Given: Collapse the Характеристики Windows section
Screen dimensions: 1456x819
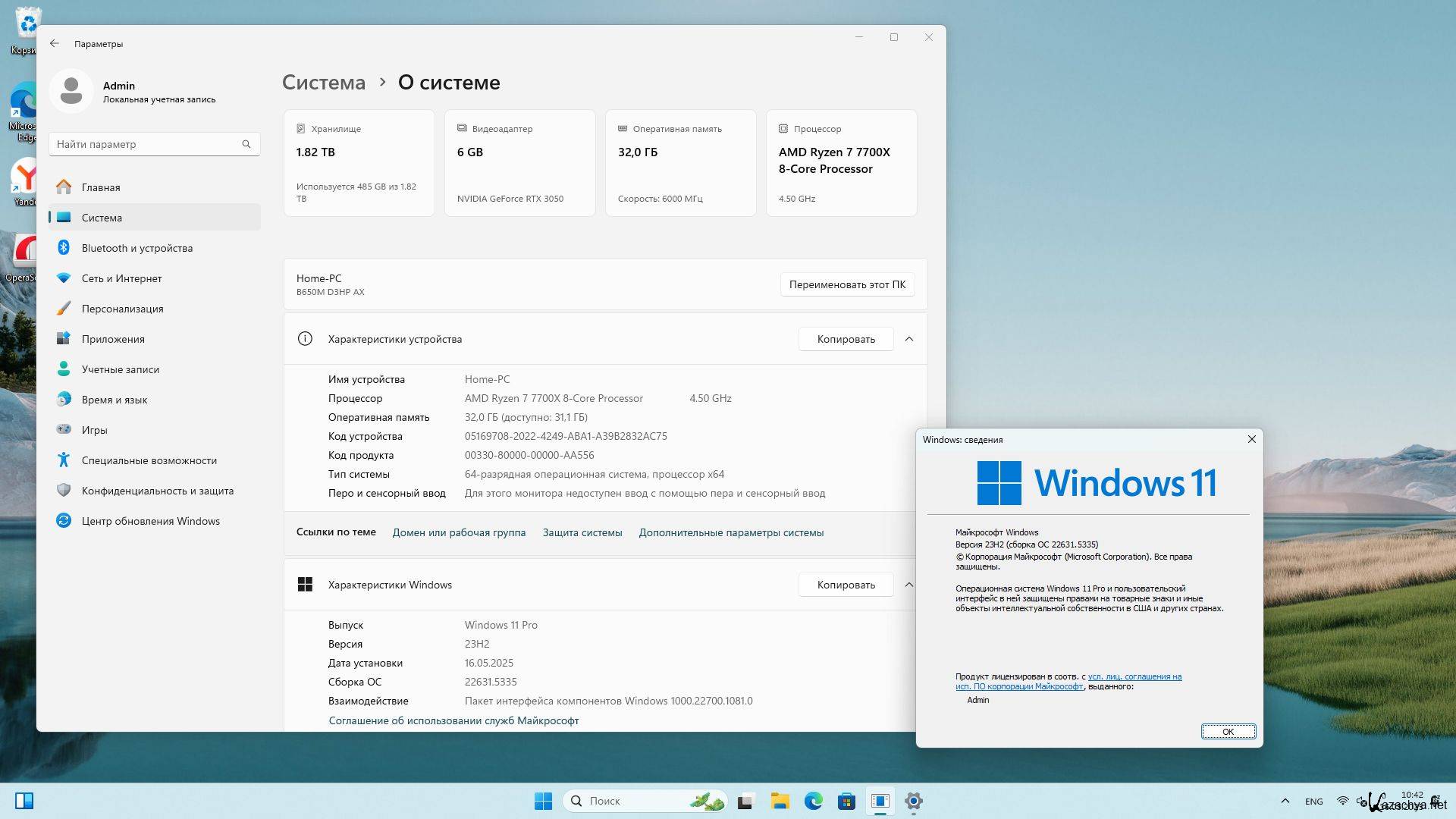Looking at the screenshot, I should [x=908, y=585].
